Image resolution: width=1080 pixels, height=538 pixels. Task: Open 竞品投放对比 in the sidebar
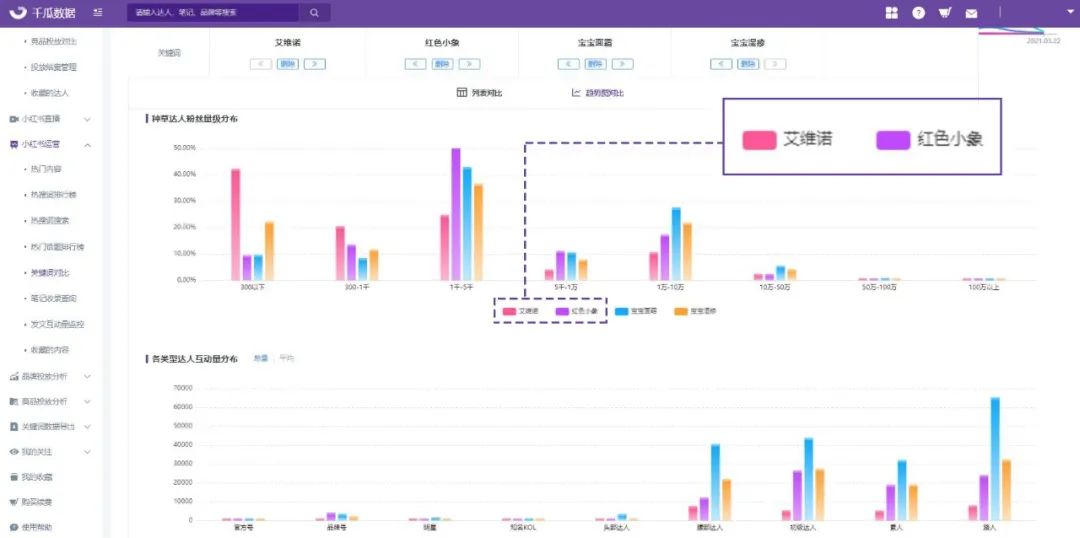(x=54, y=42)
